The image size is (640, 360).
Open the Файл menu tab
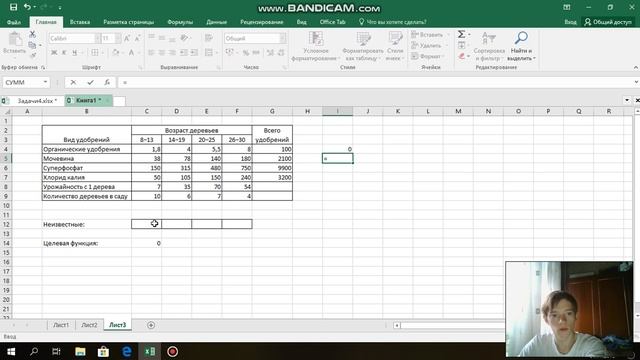pyautogui.click(x=14, y=22)
